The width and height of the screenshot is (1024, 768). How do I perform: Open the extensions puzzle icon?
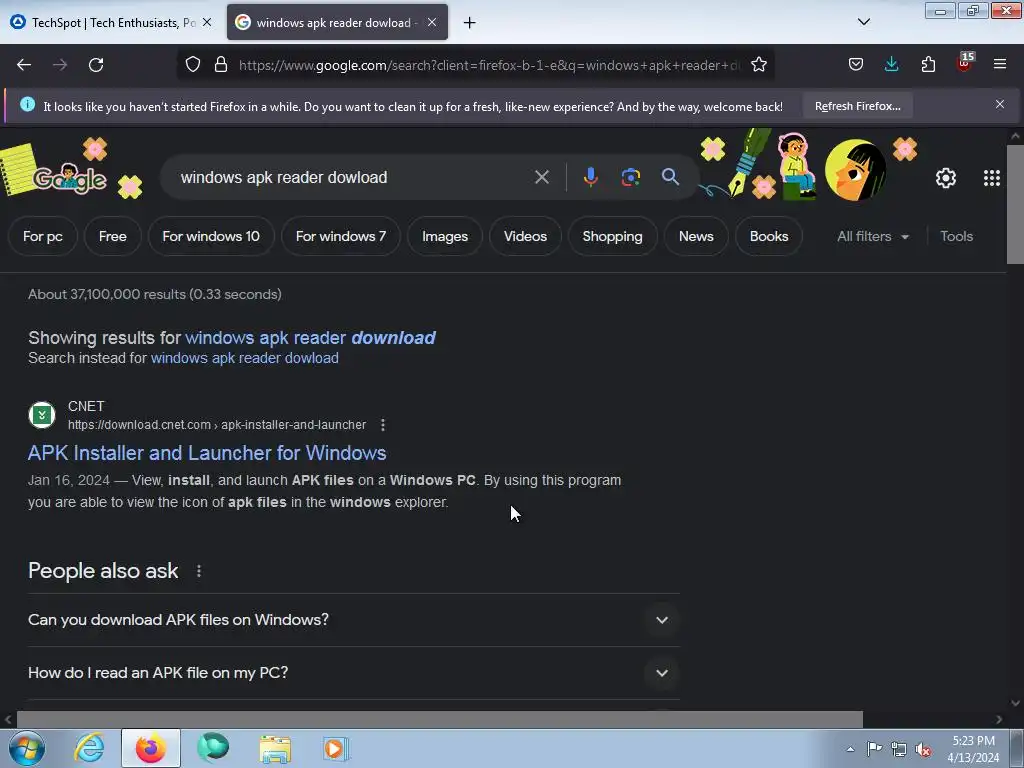pyautogui.click(x=928, y=65)
